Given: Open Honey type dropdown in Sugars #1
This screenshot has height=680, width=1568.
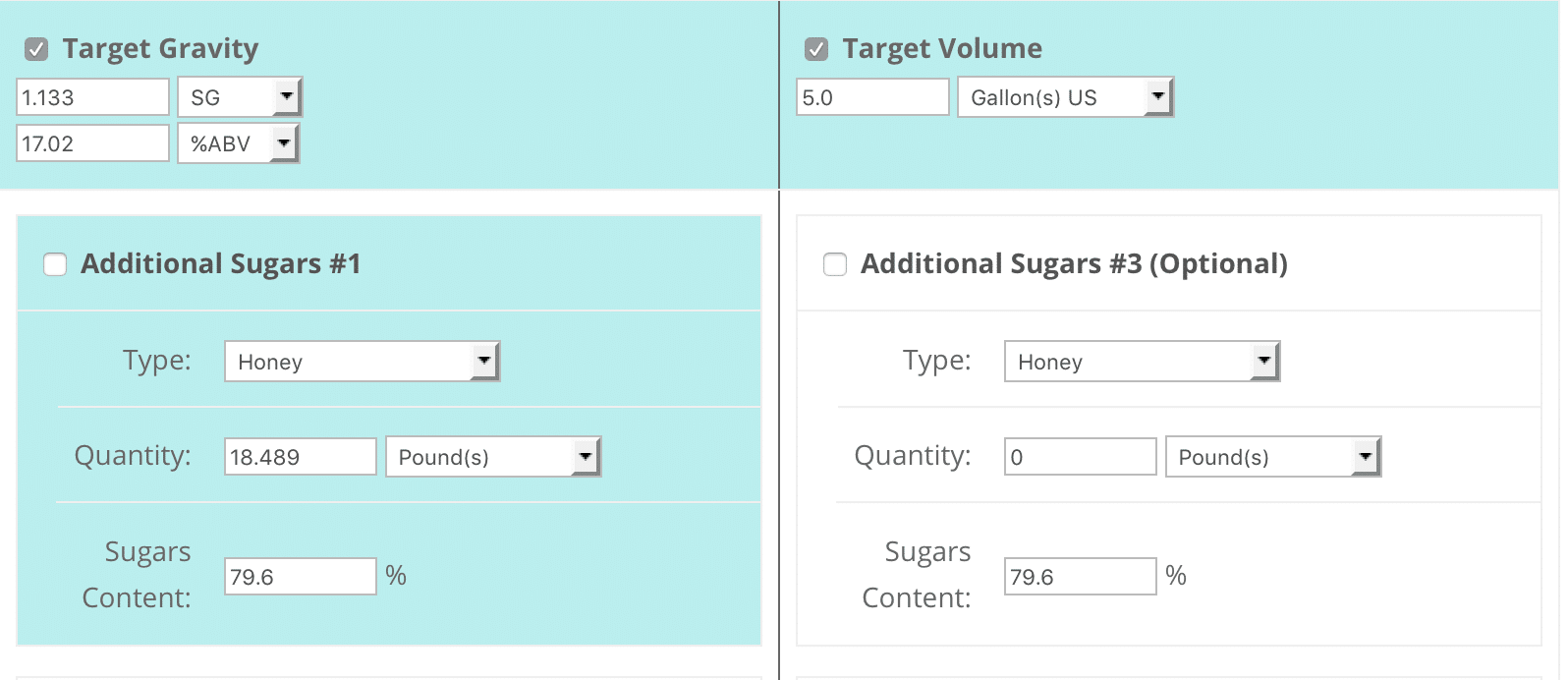Looking at the screenshot, I should tap(362, 362).
